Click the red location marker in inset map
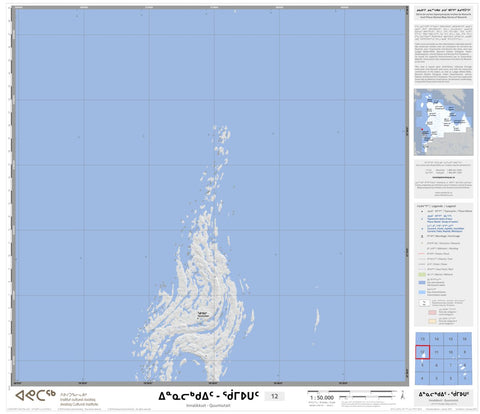The image size is (480, 414). [422, 130]
